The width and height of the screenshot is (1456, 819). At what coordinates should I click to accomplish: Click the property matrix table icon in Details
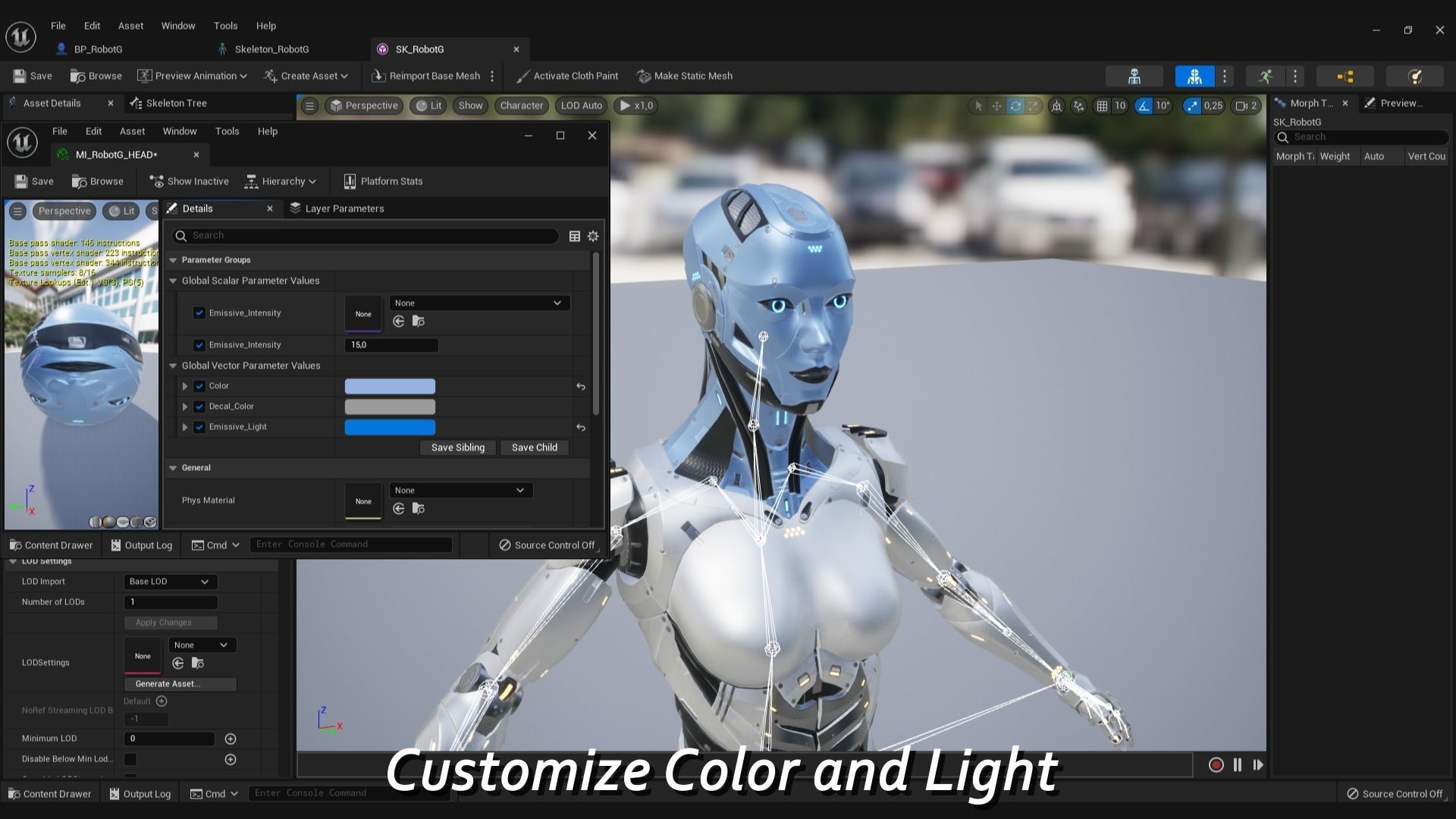(575, 237)
